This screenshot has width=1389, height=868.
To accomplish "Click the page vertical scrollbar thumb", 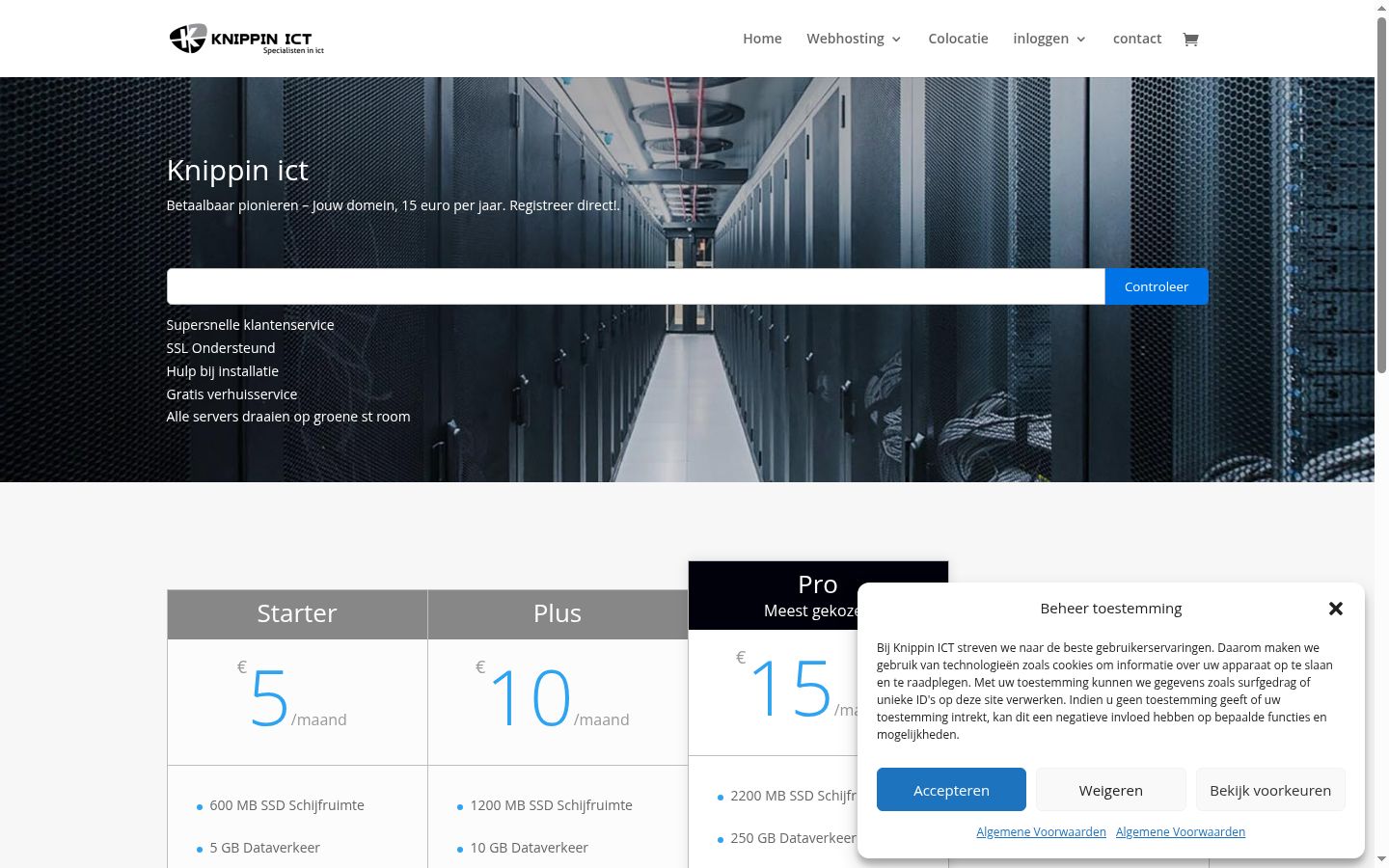I will (x=1381, y=193).
